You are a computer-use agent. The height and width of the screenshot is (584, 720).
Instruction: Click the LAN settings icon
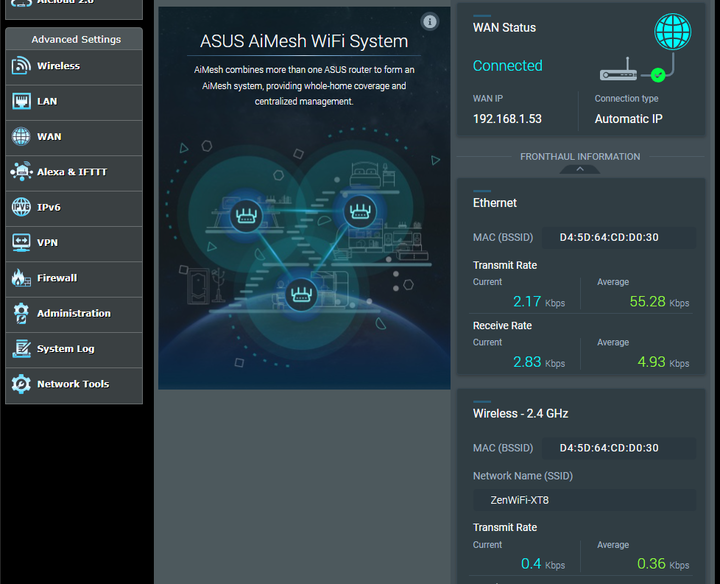click(21, 101)
